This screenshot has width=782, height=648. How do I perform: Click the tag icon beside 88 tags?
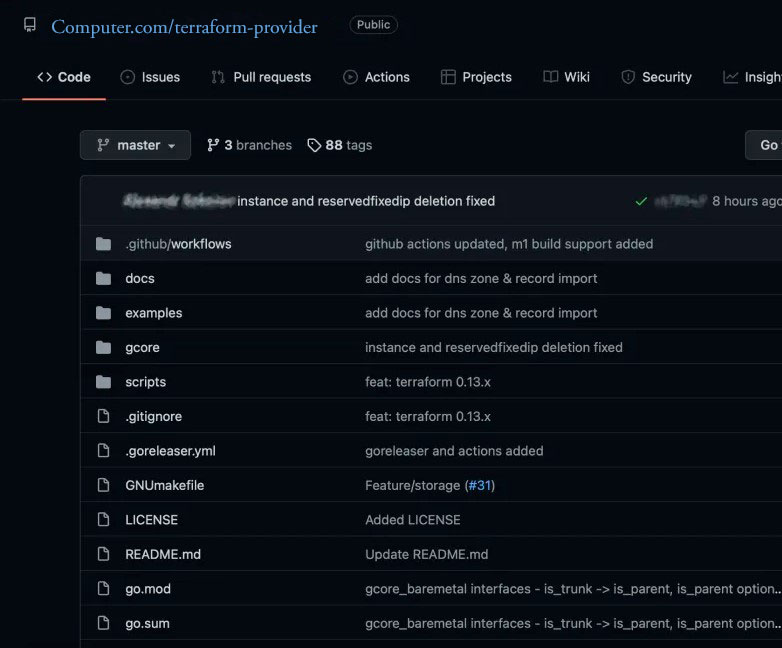pos(314,145)
